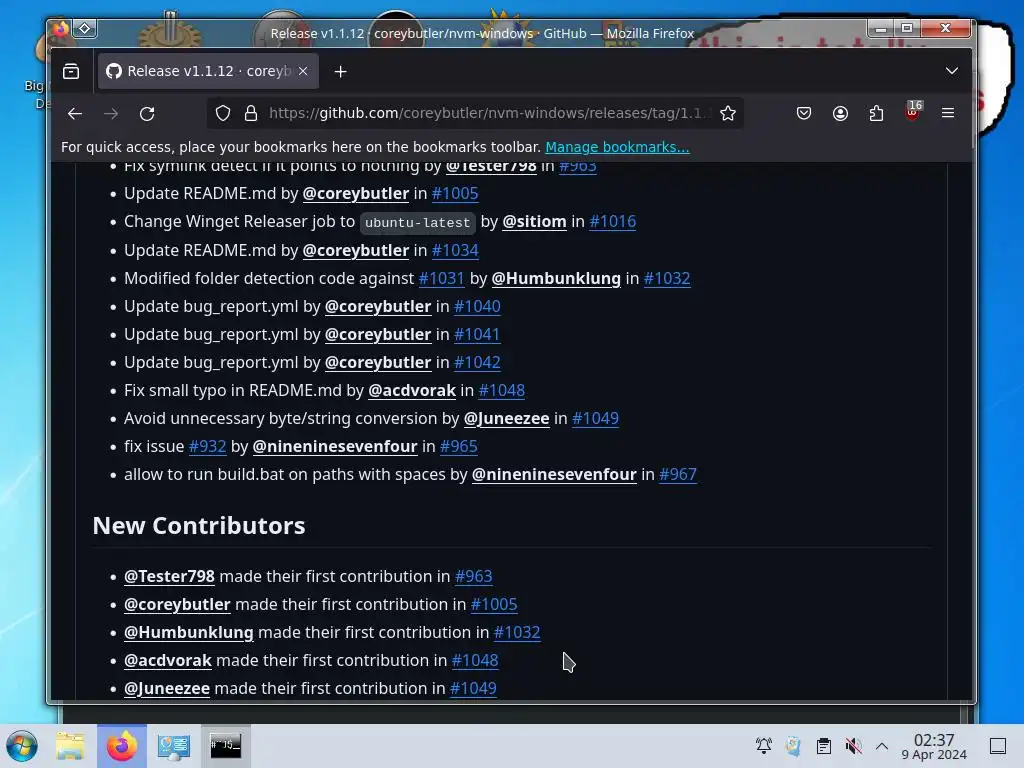Bookmark this page with the star
Screen dimensions: 1024x768
coord(728,114)
